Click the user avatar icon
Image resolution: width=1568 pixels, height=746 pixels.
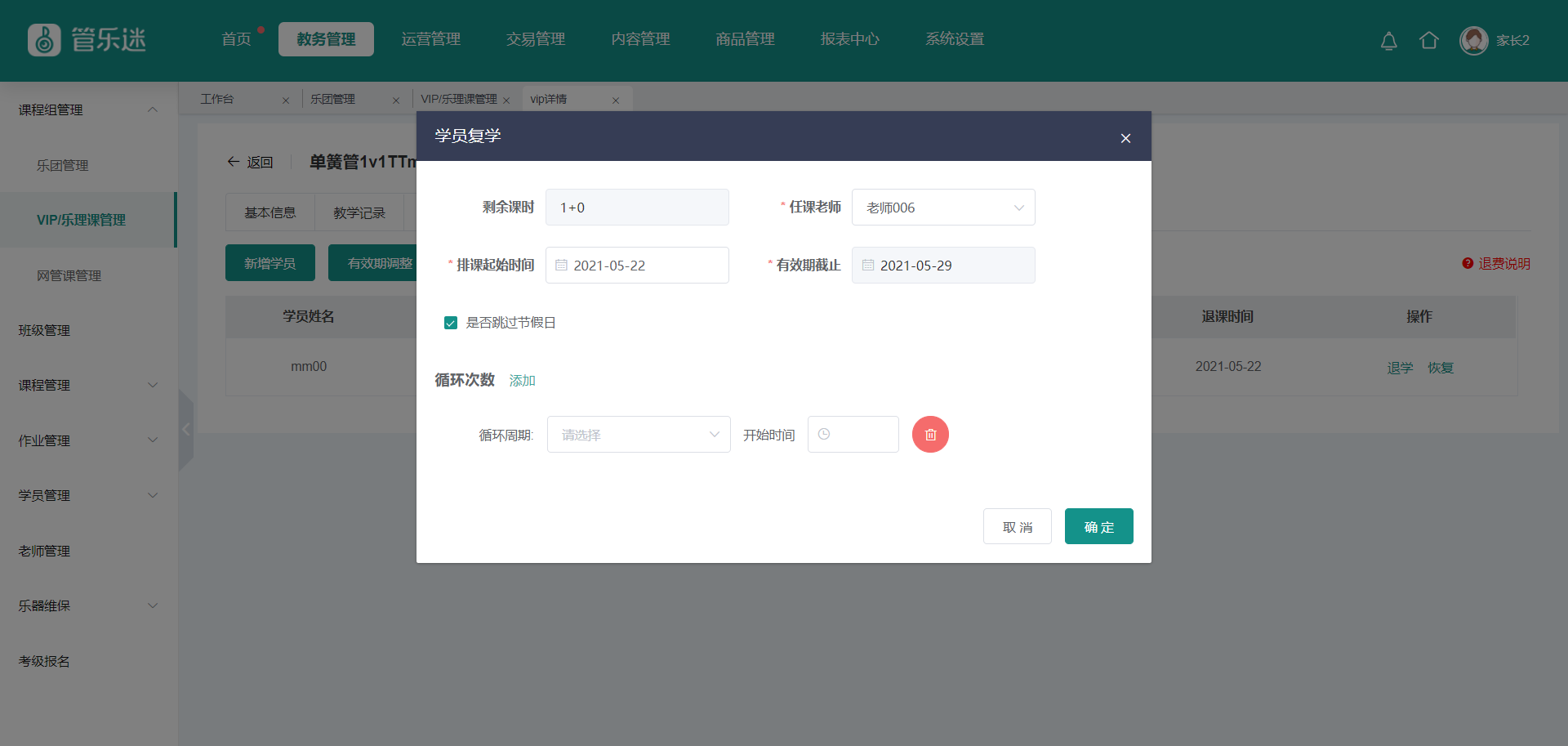(x=1473, y=41)
